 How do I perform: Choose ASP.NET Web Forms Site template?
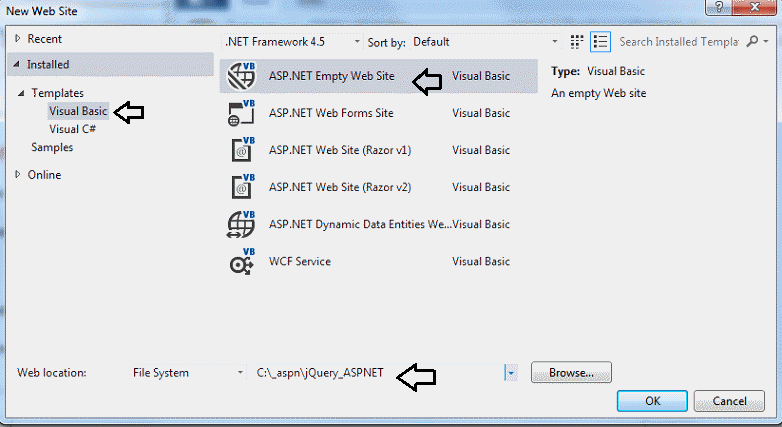coord(379,113)
